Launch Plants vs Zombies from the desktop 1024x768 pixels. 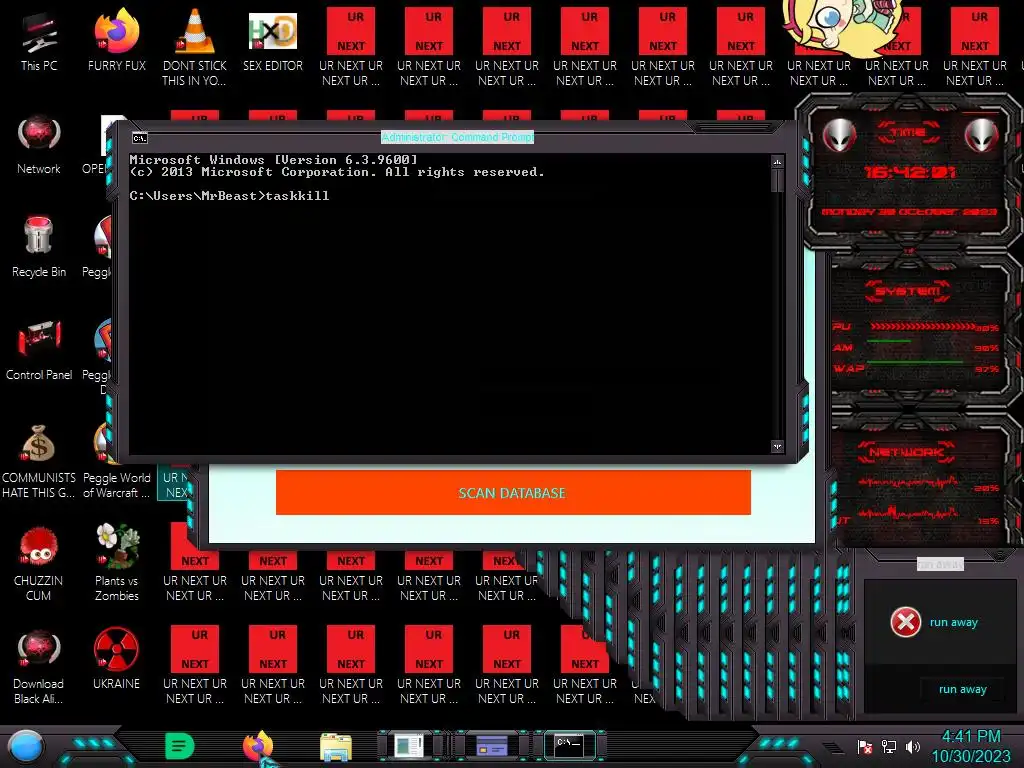pyautogui.click(x=116, y=563)
